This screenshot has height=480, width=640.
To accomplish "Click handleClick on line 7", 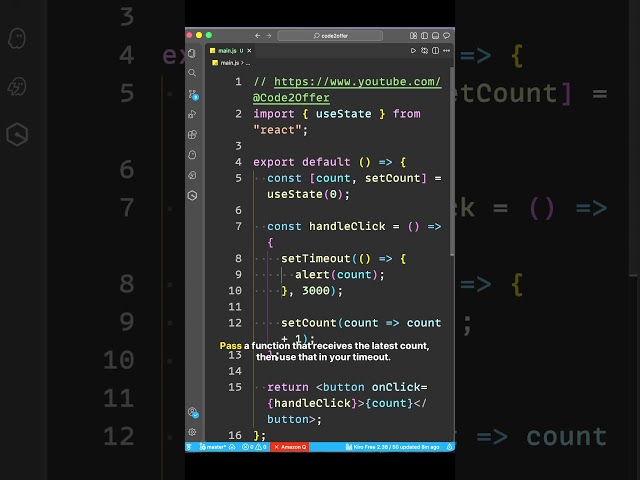I will [x=347, y=227].
